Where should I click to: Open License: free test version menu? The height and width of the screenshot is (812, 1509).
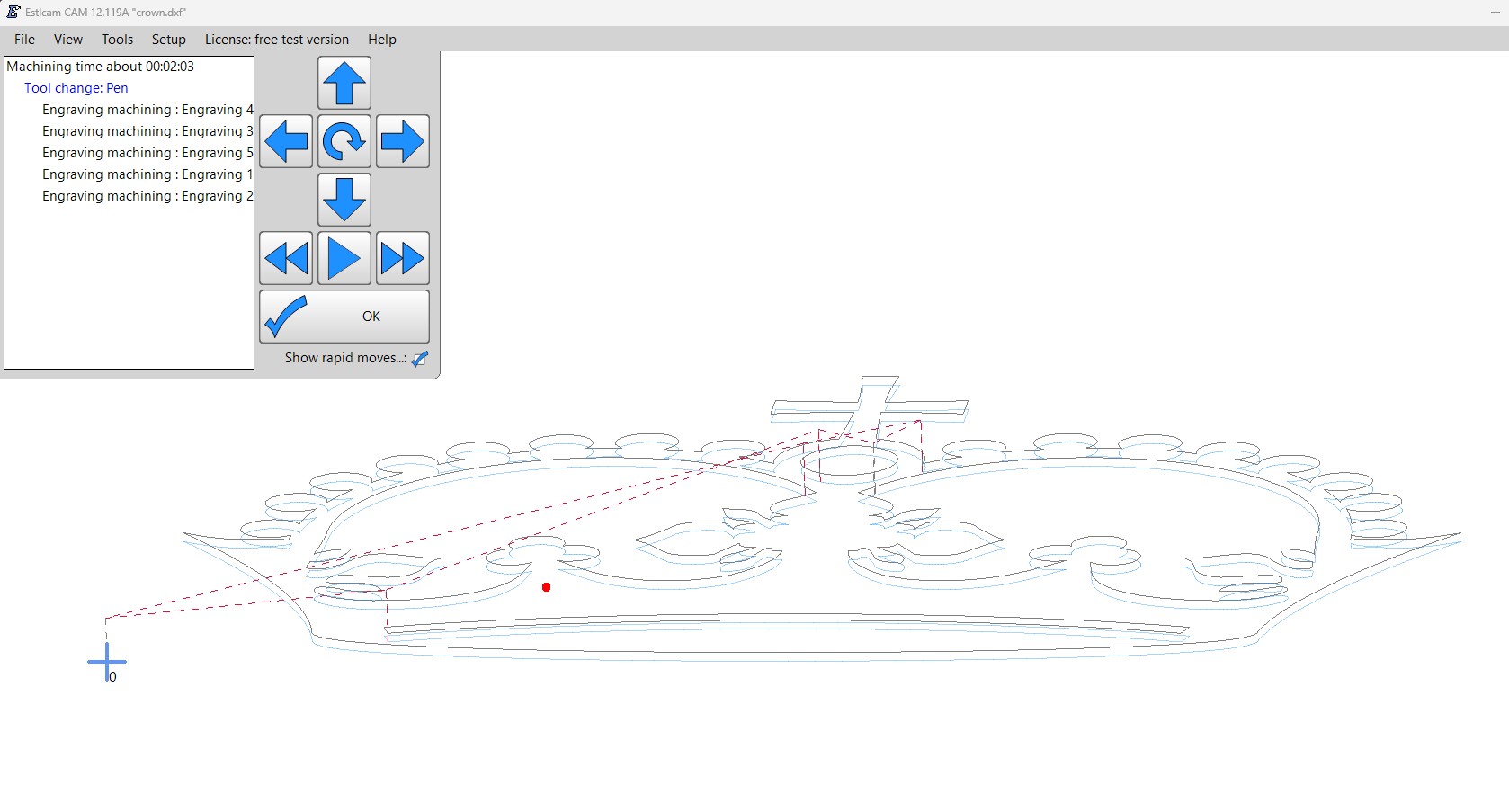point(277,40)
